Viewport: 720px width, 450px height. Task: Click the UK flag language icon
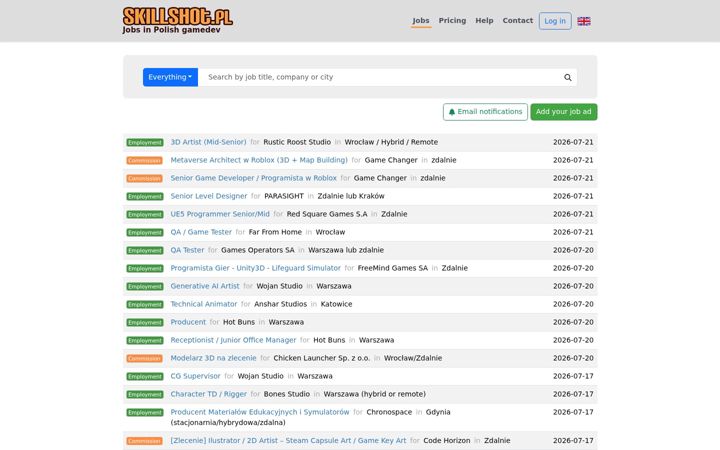[x=584, y=21]
